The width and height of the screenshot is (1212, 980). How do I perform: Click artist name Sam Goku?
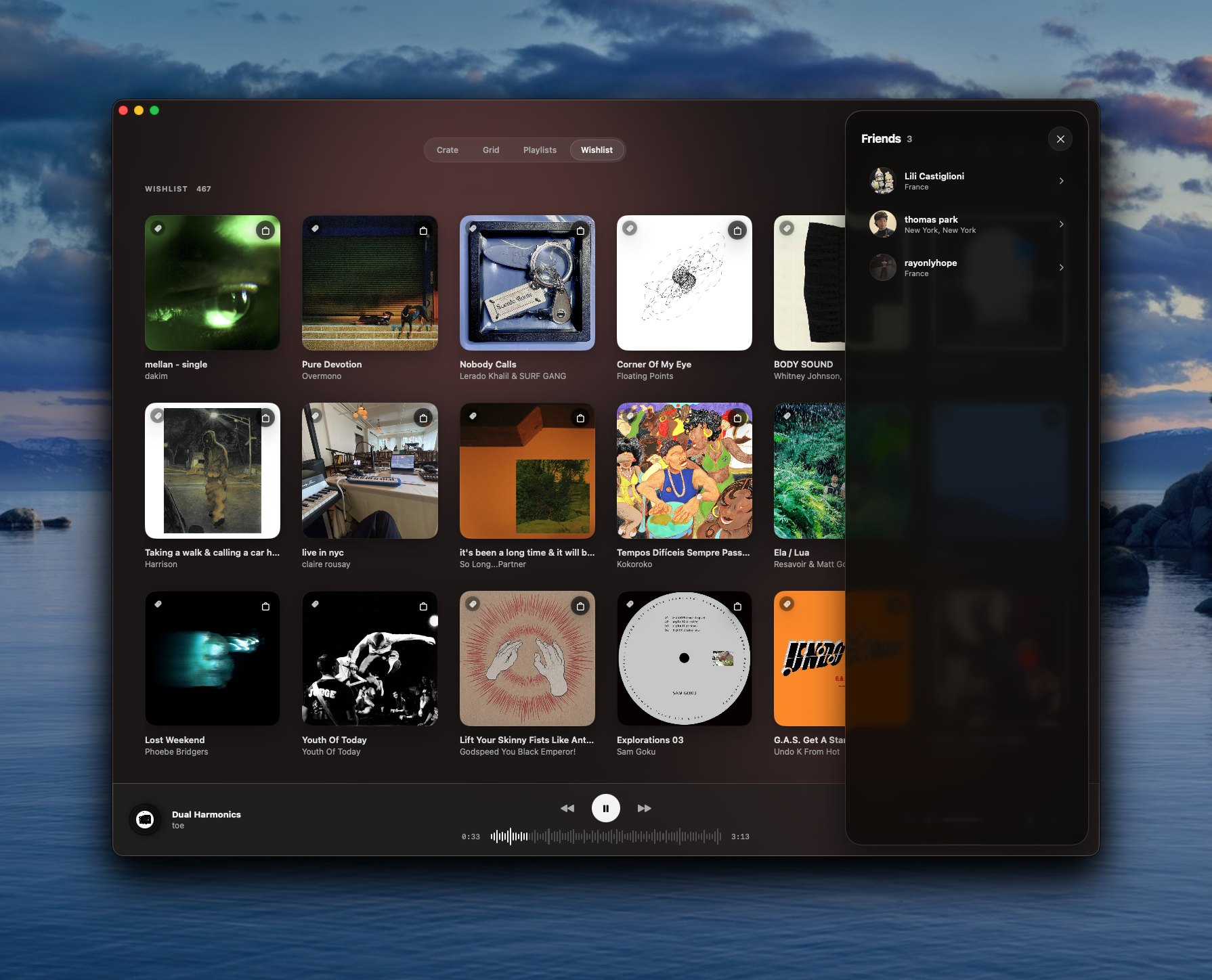[x=636, y=752]
